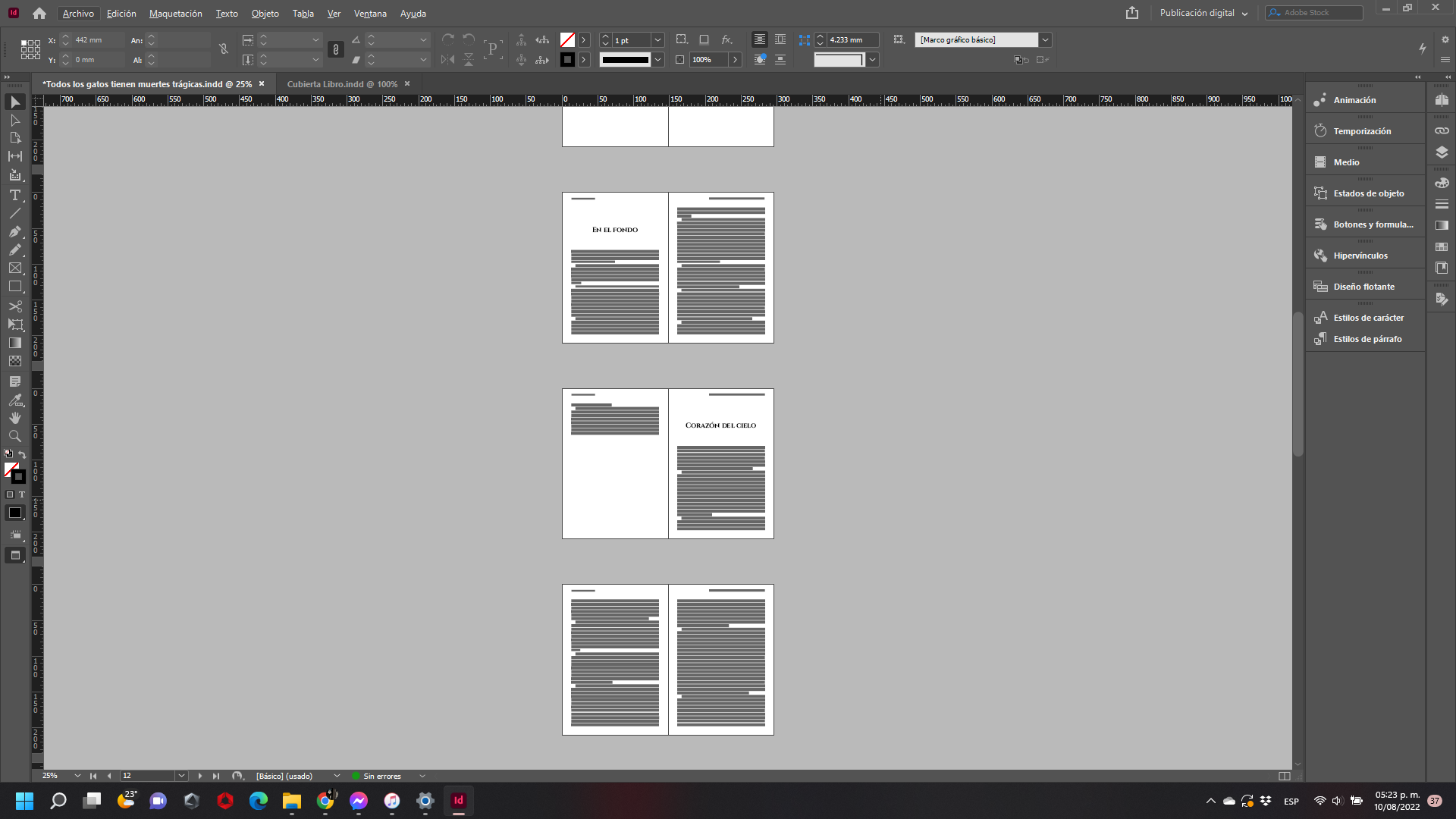Select the Hand tool
The image size is (1456, 819).
[x=15, y=418]
